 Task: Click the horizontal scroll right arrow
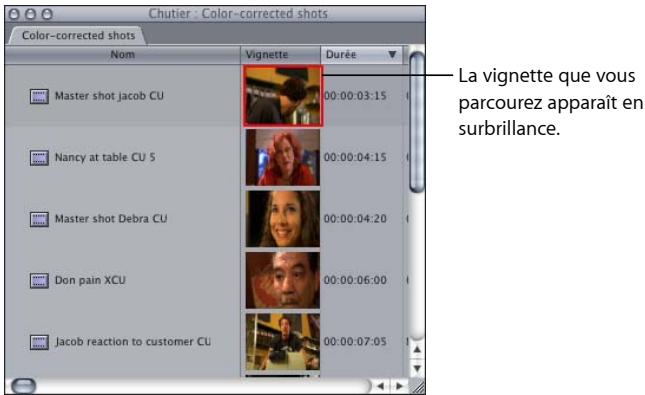pyautogui.click(x=399, y=386)
